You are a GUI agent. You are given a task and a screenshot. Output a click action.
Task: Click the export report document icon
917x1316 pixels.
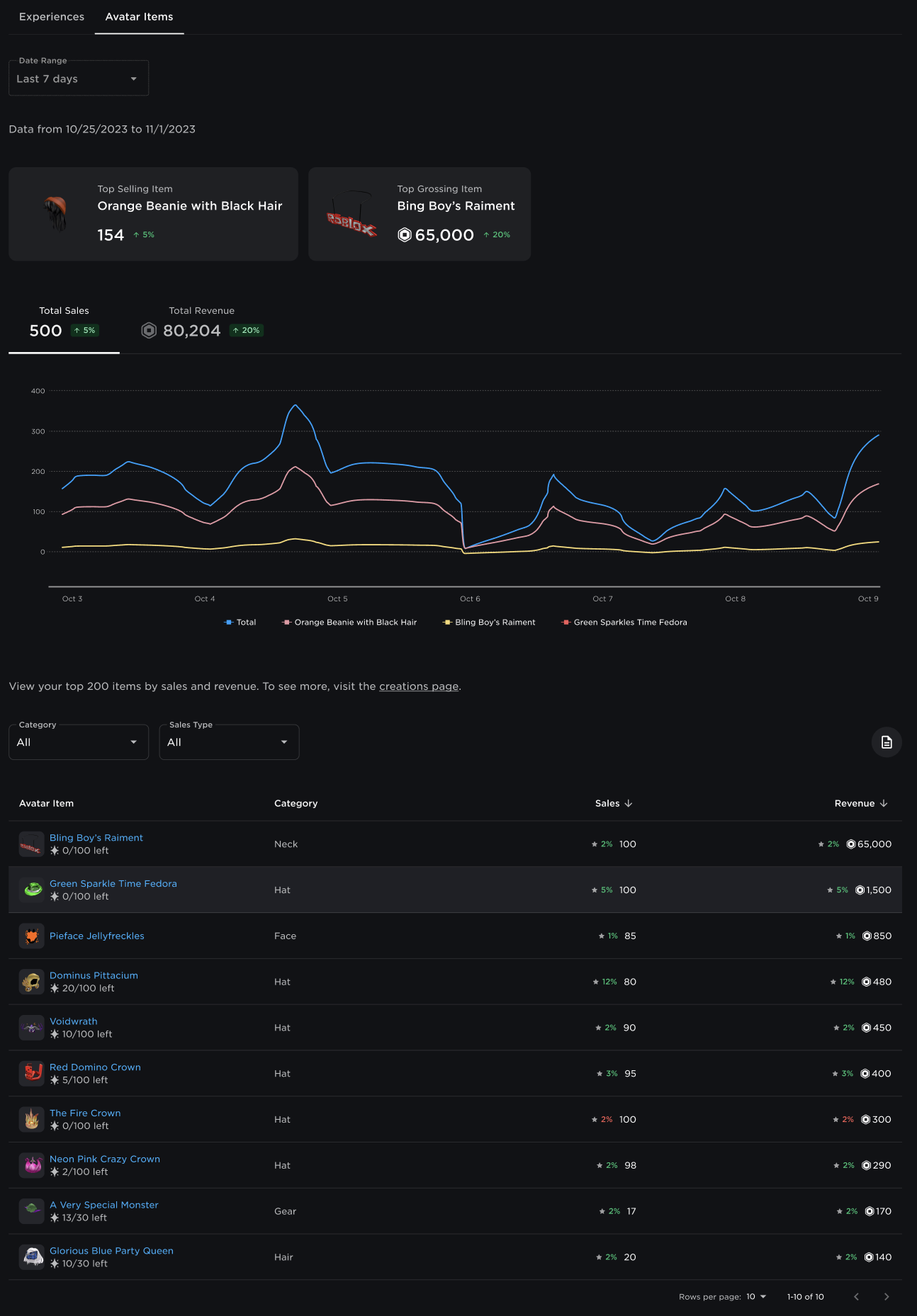pos(886,742)
